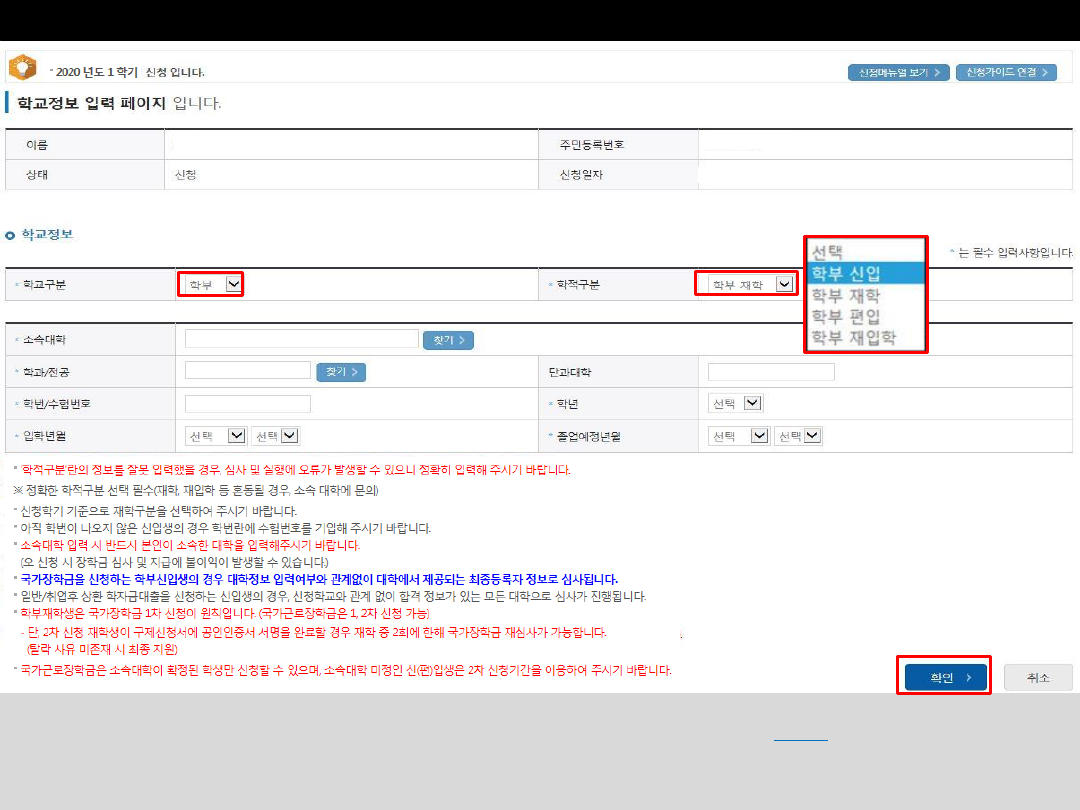
Task: Click the orange lightbulb icon beside the semester notice
Action: point(22,68)
